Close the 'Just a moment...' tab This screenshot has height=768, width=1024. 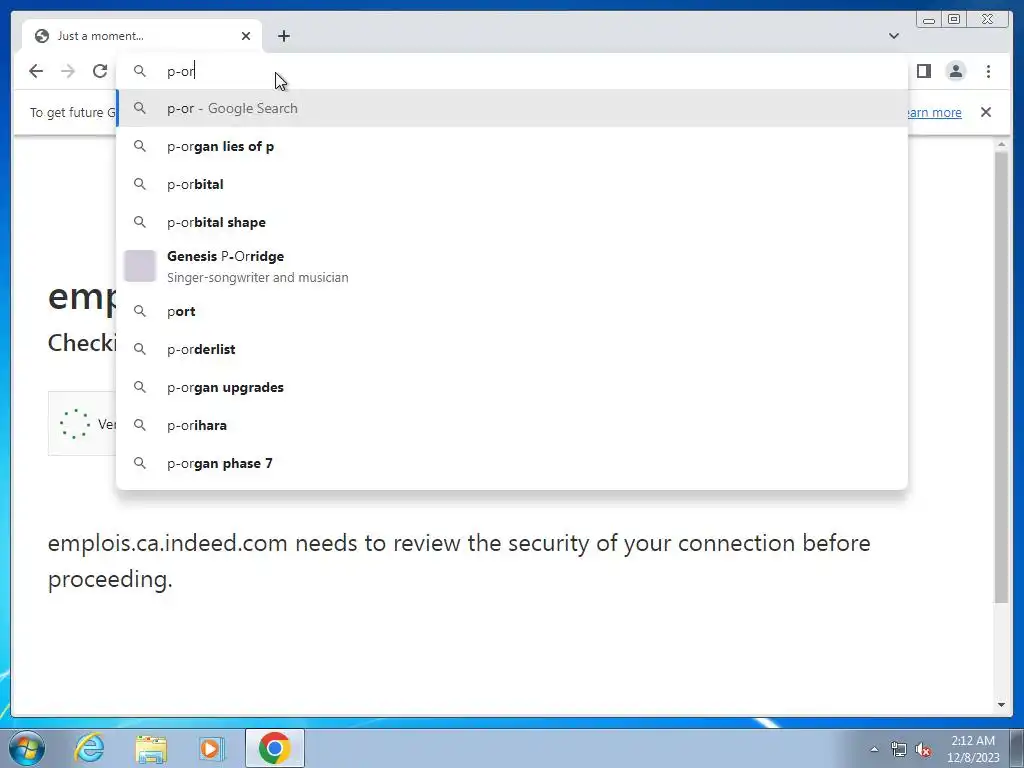246,36
